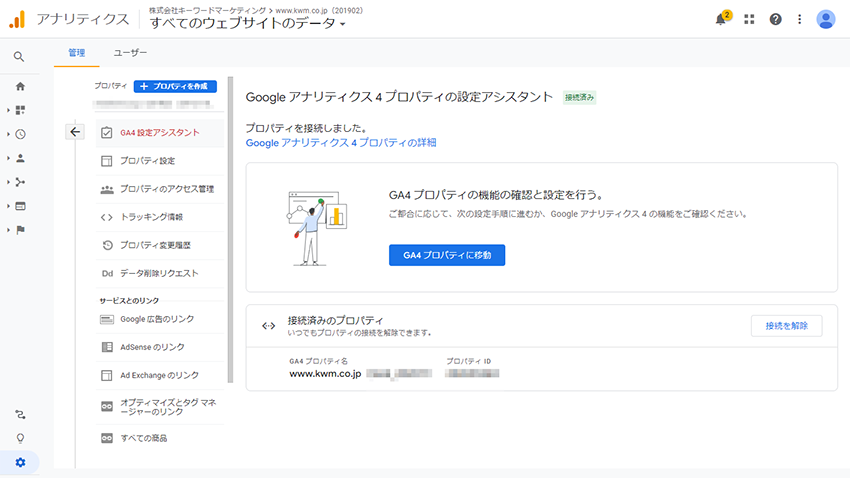850x478 pixels.
Task: Go to Home icon in sidebar
Action: pos(21,86)
